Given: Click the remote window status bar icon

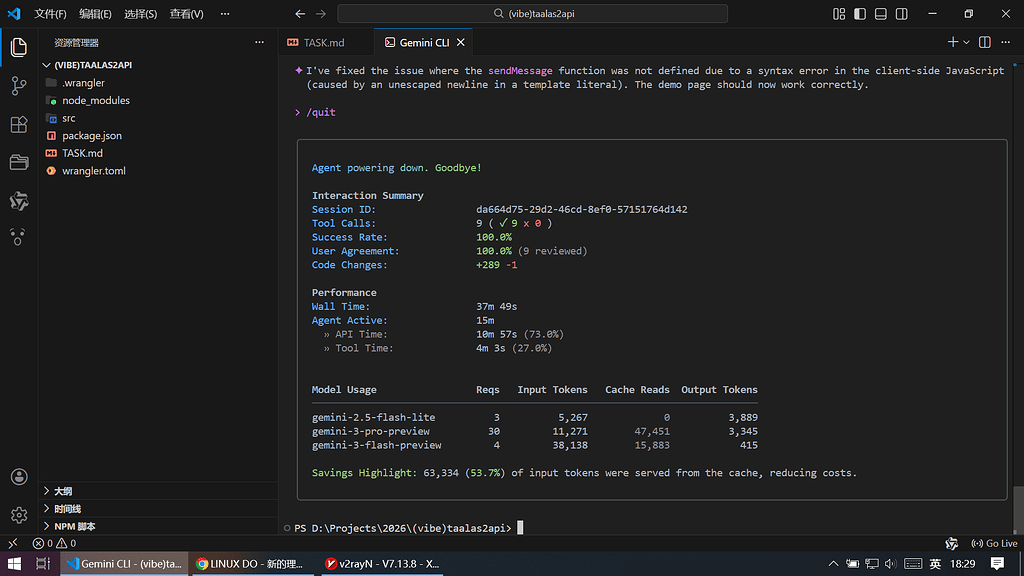Looking at the screenshot, I should click(x=12, y=543).
